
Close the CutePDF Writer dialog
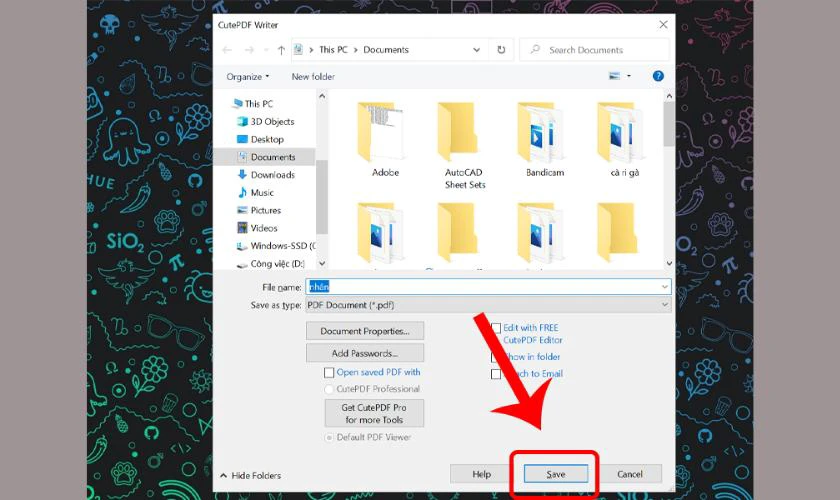pos(663,25)
